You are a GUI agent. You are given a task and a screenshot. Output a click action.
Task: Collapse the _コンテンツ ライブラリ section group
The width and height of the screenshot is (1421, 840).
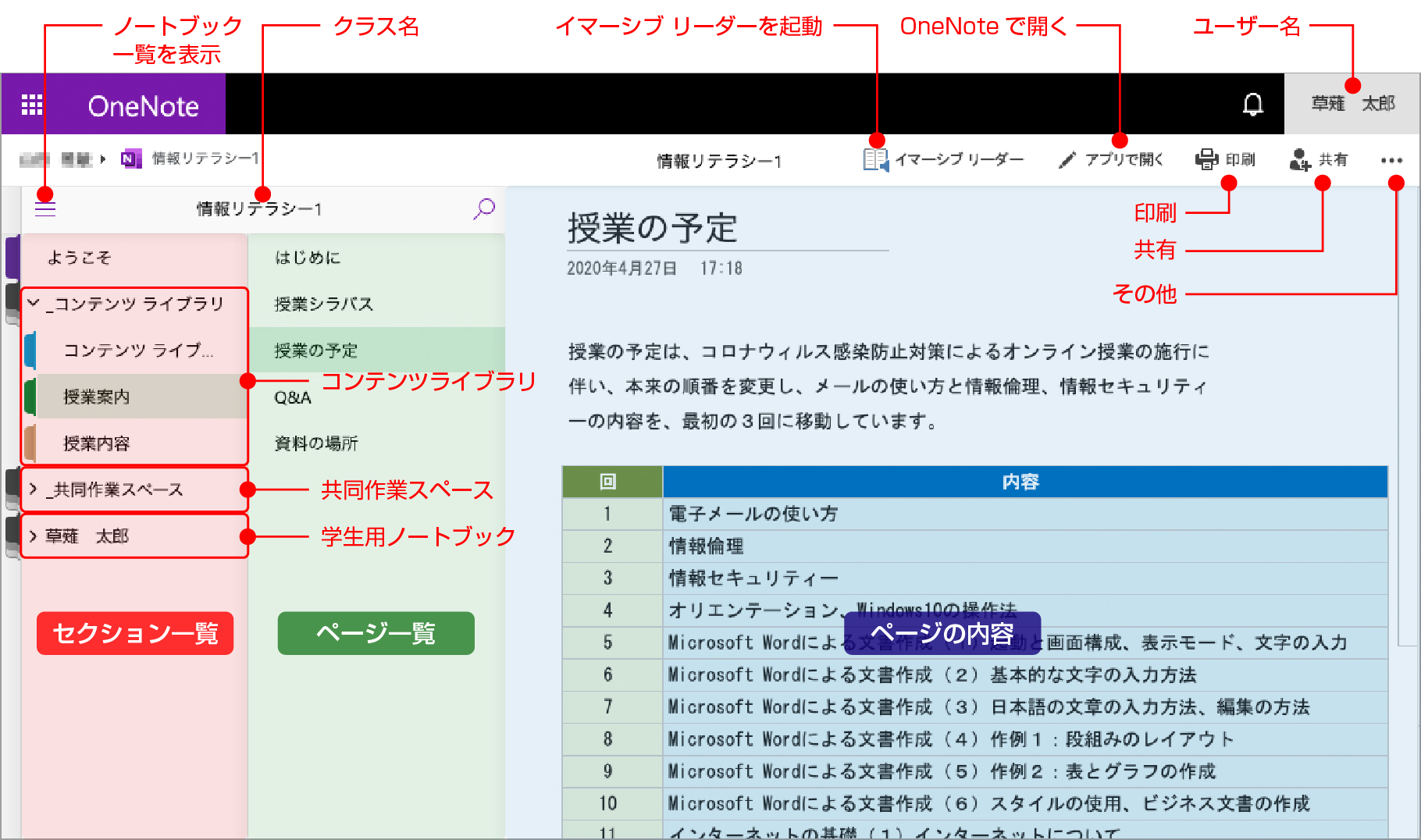pyautogui.click(x=34, y=303)
